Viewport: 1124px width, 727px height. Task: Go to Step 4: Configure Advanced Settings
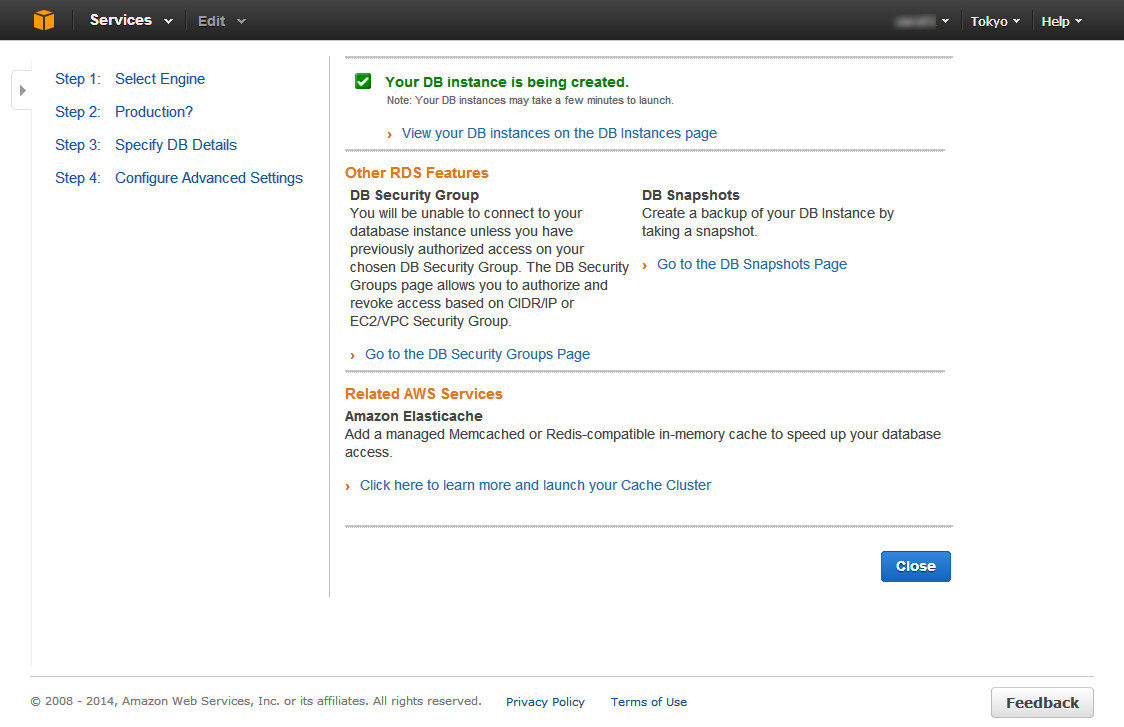(x=179, y=178)
